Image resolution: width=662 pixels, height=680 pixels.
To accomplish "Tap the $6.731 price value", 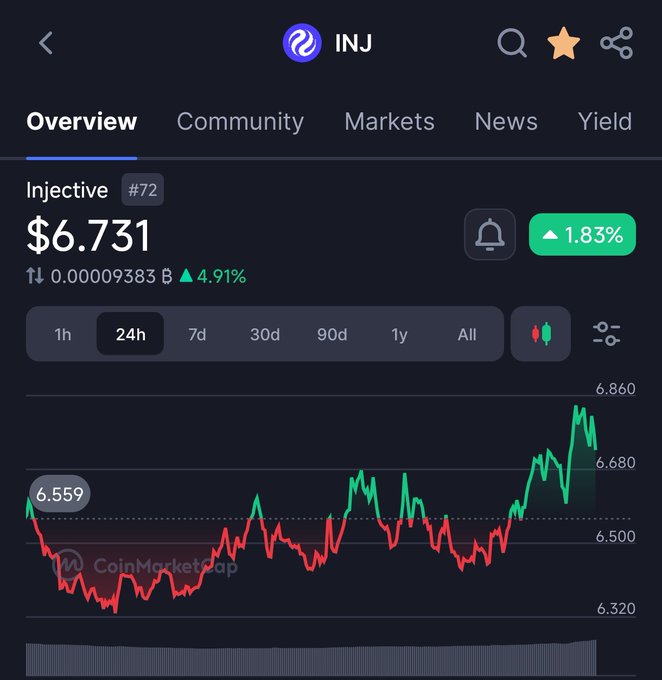I will tap(88, 235).
